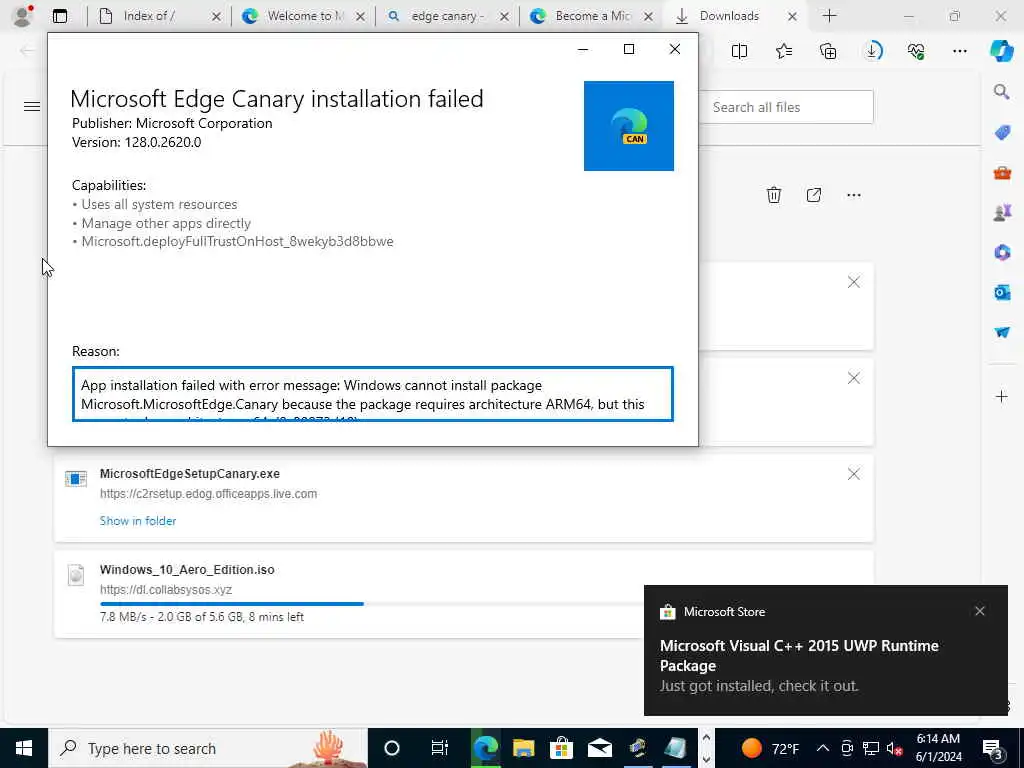
Task: Click the 'Search all files' field
Action: (x=786, y=107)
